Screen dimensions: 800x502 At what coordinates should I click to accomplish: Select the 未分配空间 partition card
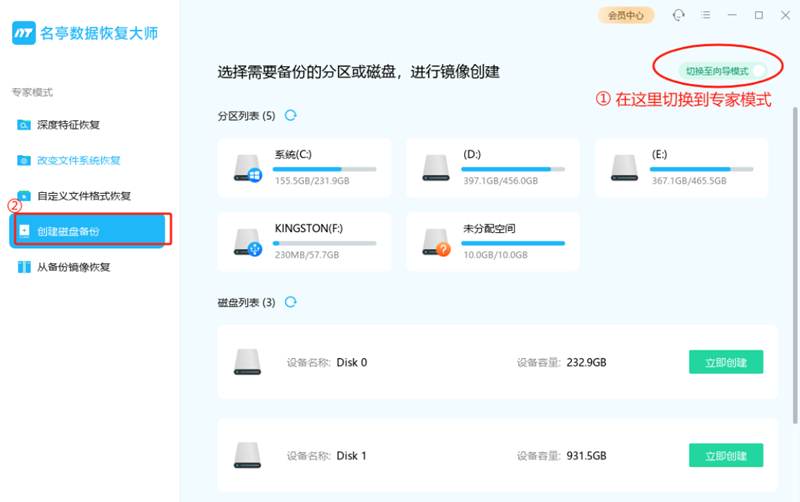tap(493, 242)
